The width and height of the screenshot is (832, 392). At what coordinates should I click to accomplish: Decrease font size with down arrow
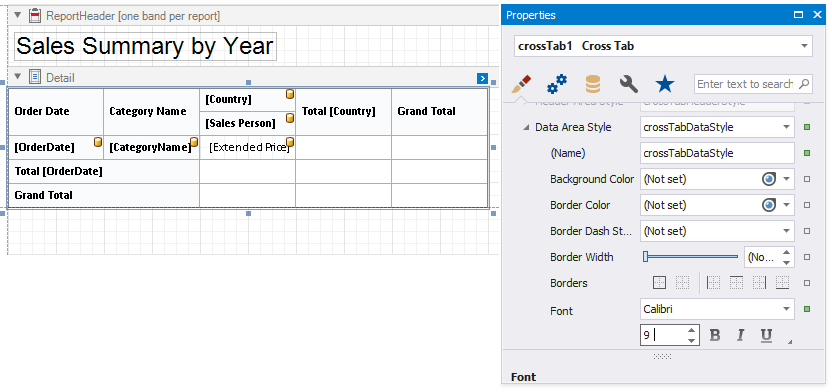coord(691,341)
